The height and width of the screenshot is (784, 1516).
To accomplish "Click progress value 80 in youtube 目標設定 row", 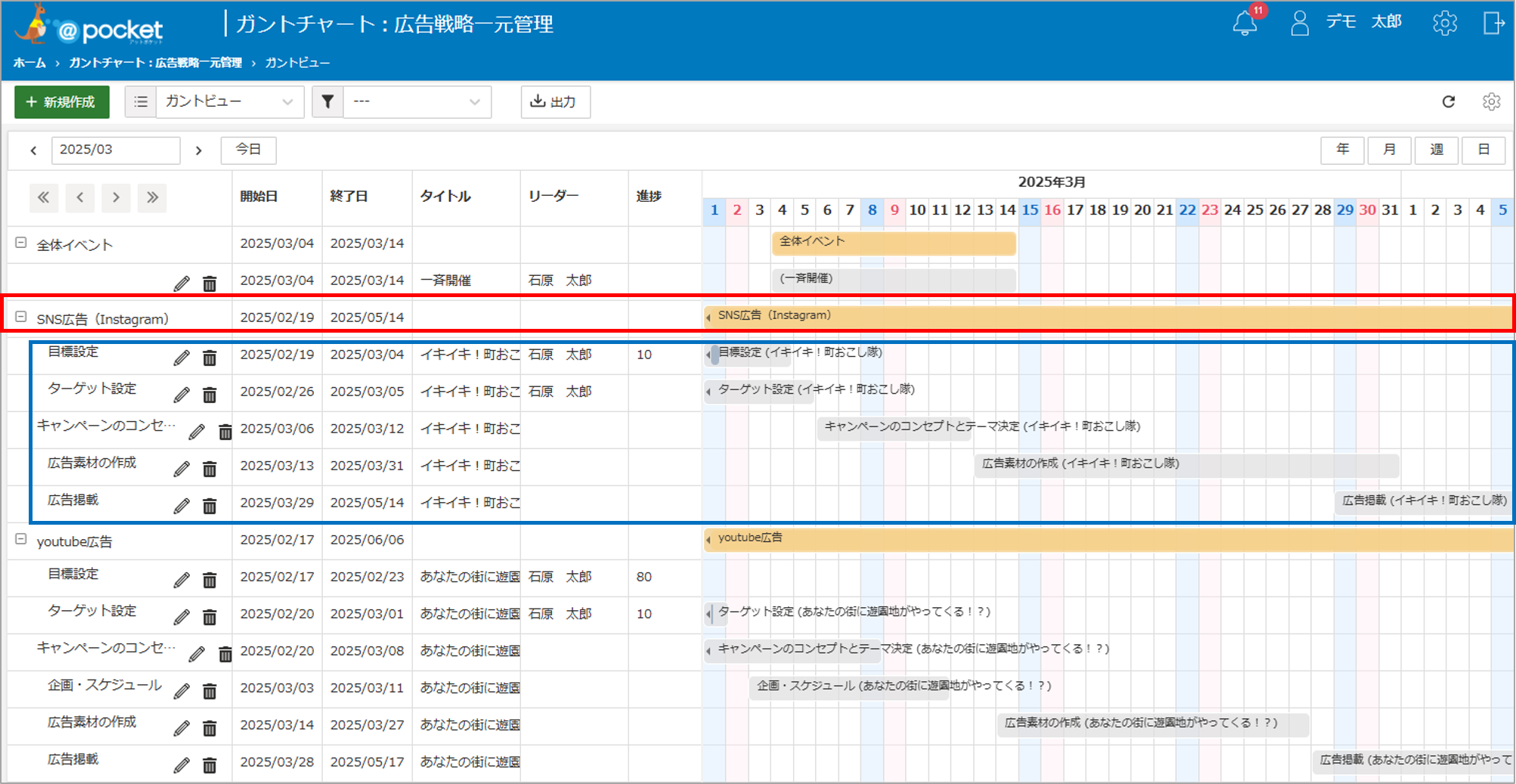I will tap(644, 577).
